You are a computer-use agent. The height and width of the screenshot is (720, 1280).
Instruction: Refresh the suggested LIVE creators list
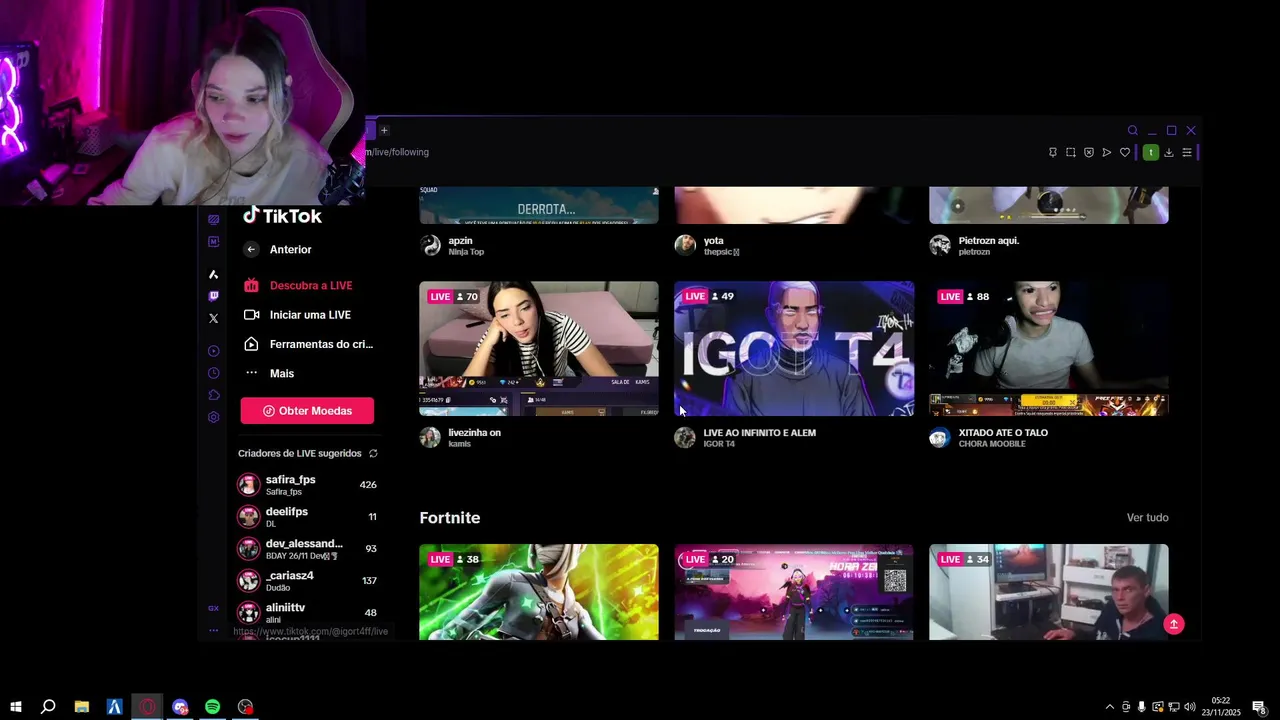click(x=373, y=453)
